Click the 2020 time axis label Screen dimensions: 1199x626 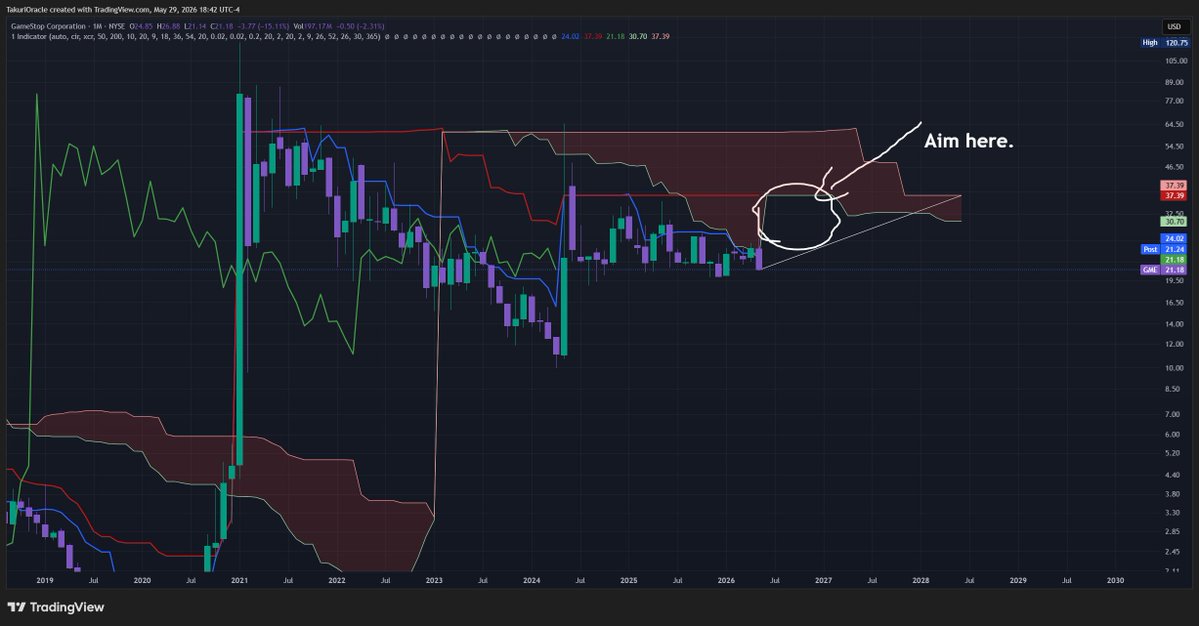coord(142,580)
